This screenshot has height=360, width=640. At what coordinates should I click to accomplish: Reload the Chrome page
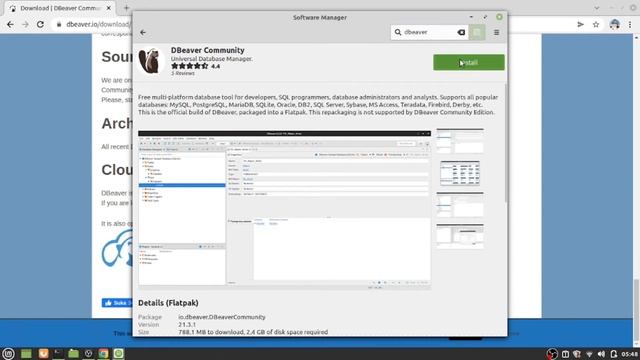click(x=40, y=24)
